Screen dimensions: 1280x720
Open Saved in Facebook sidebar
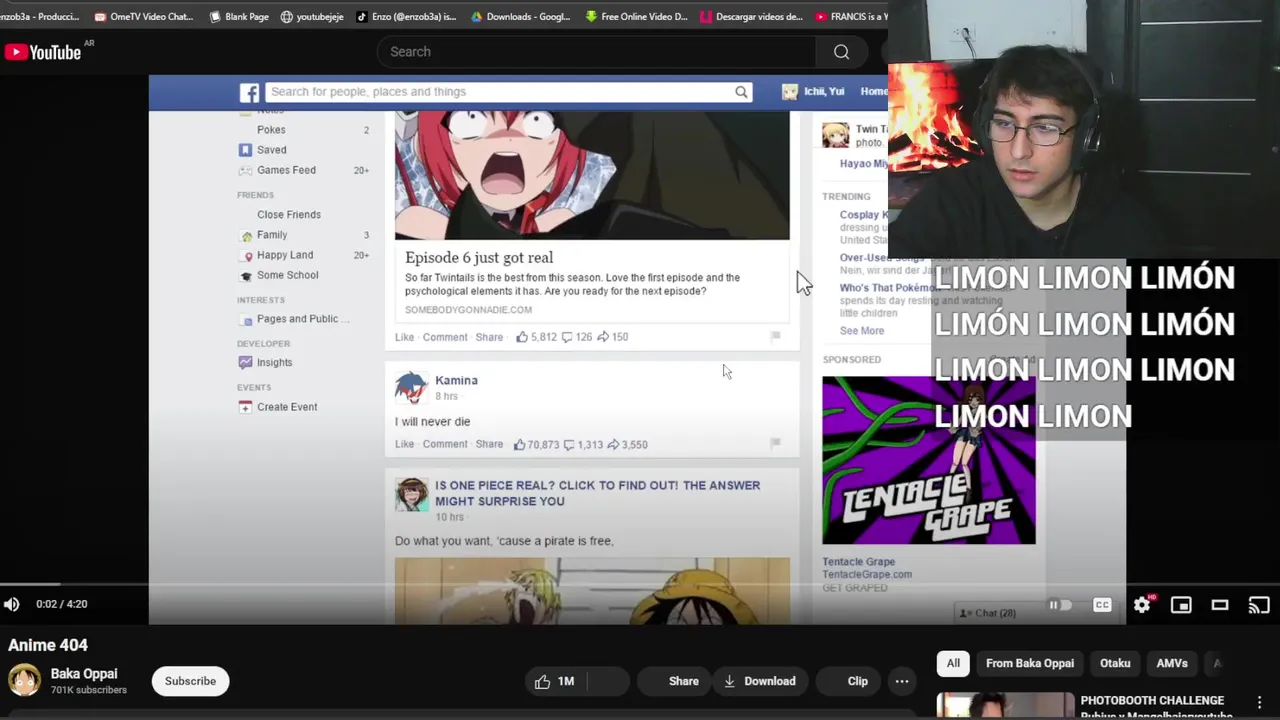pyautogui.click(x=271, y=150)
